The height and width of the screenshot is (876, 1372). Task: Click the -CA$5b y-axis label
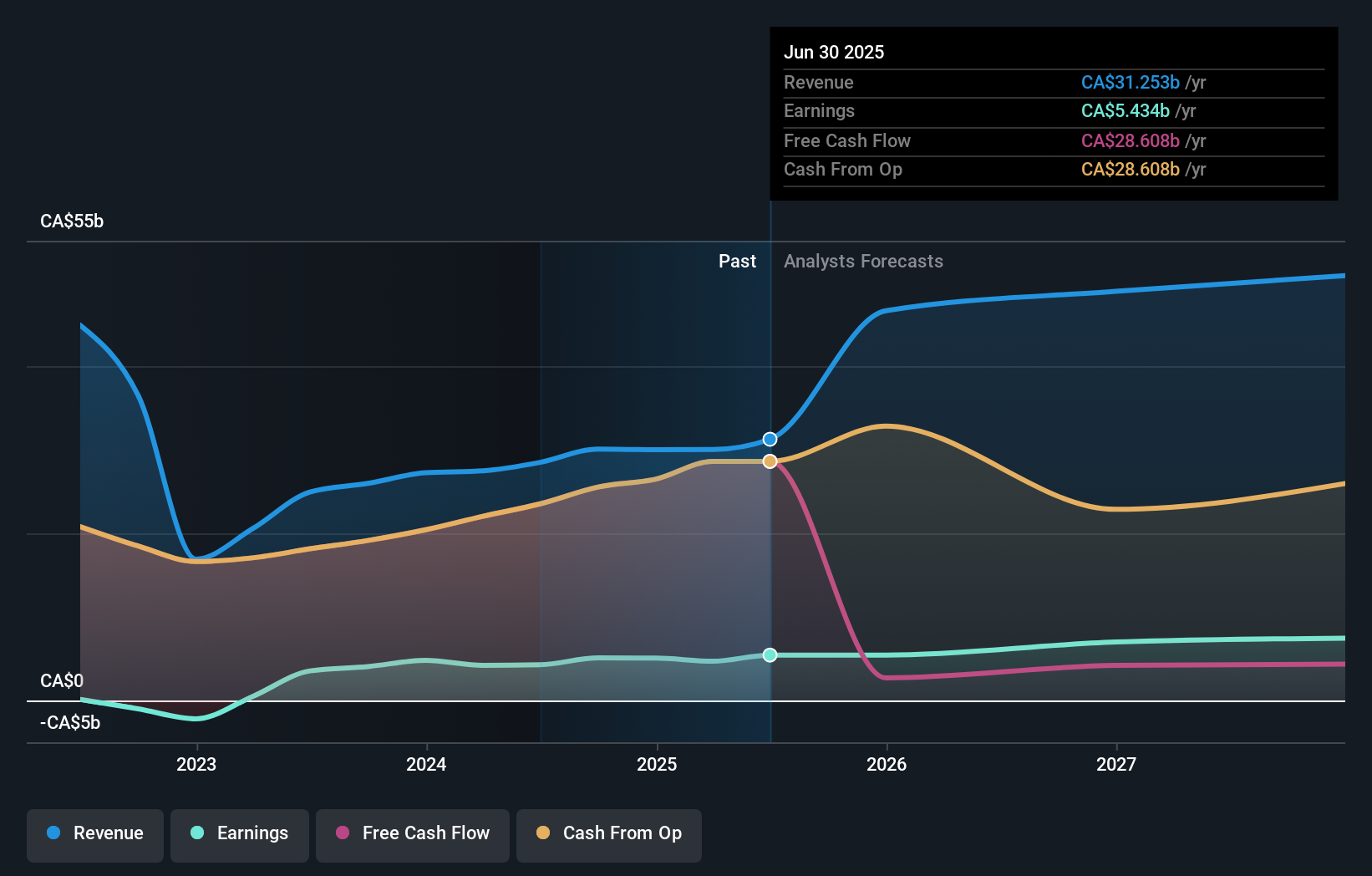point(70,722)
